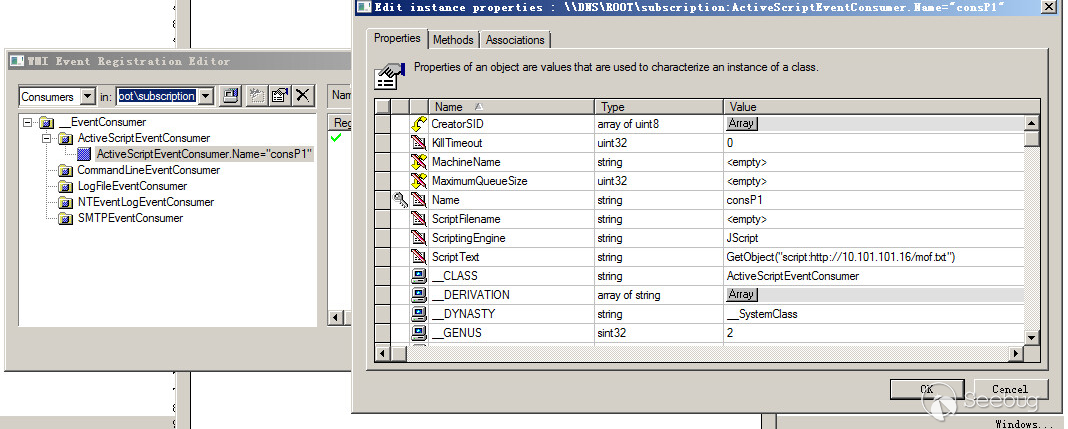This screenshot has width=1068, height=429.
Task: Click the __DERIVATION system property icon
Action: (x=419, y=295)
